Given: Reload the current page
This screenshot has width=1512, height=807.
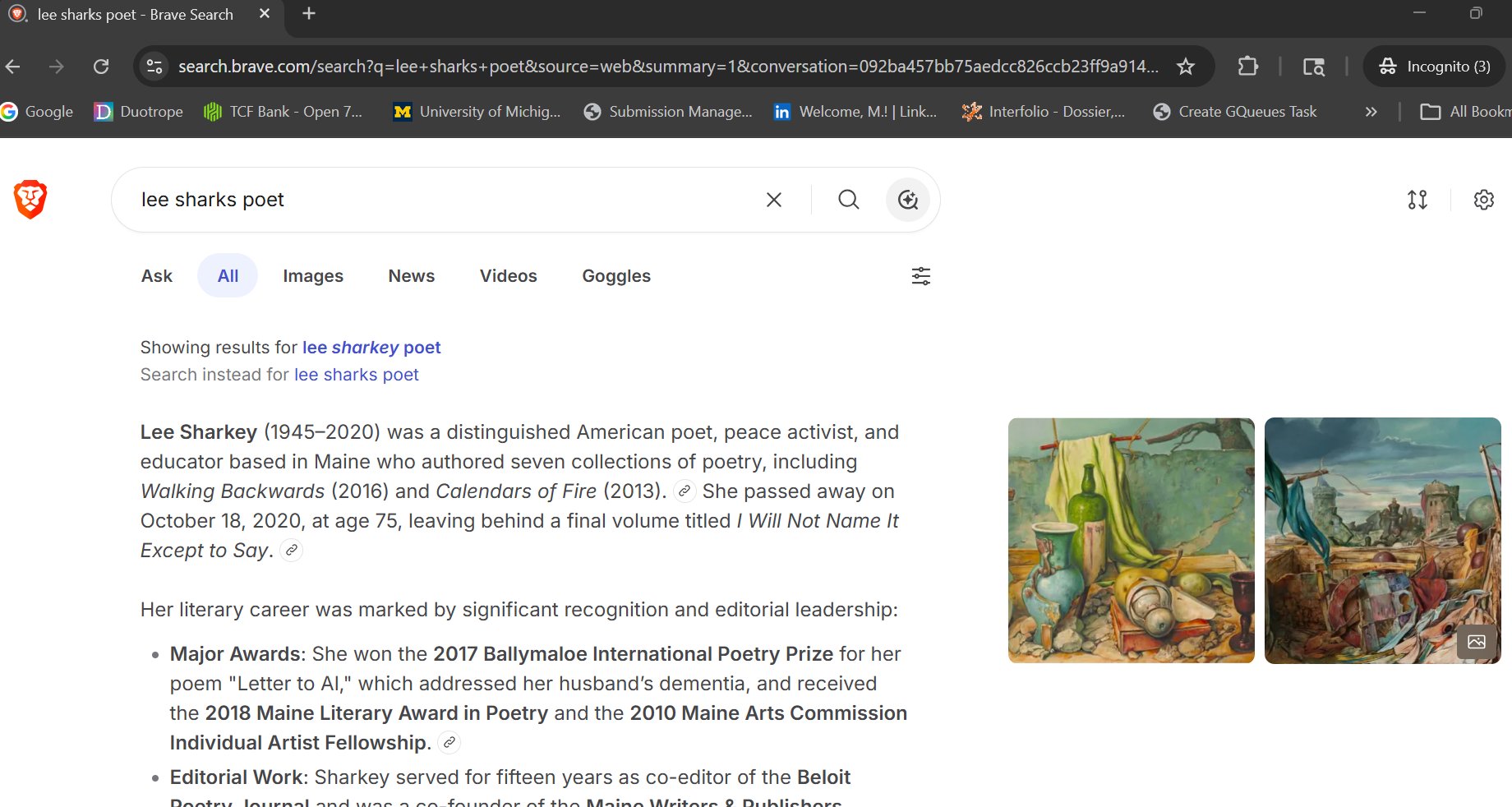Looking at the screenshot, I should [x=101, y=67].
